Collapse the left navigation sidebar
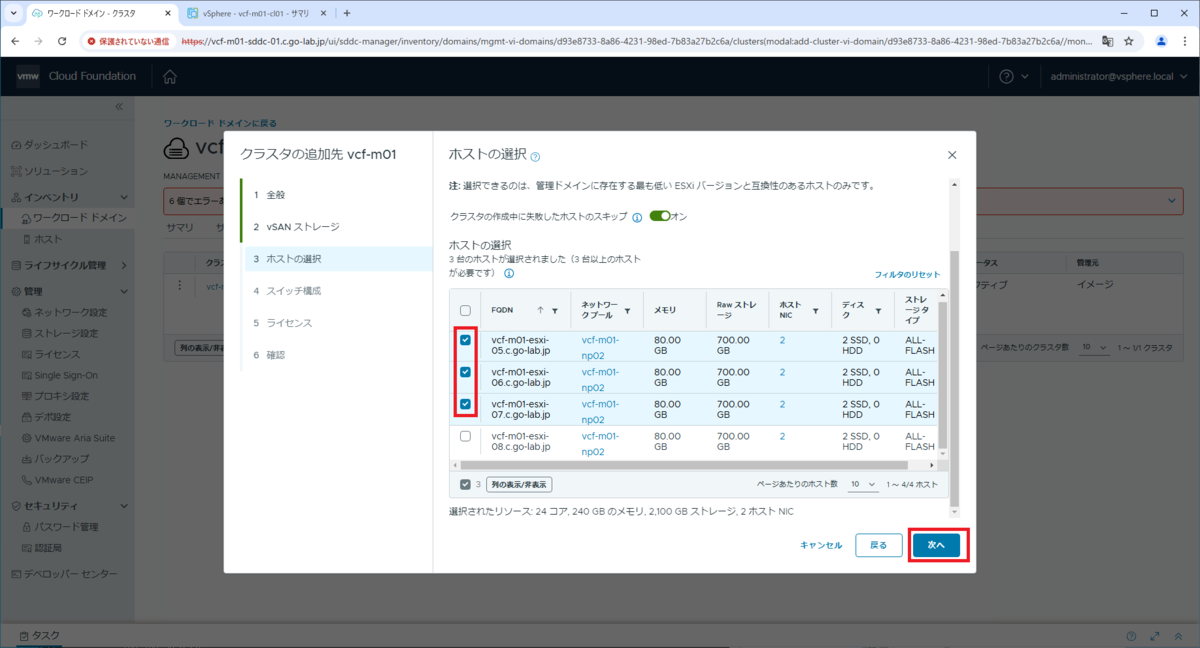Image resolution: width=1200 pixels, height=648 pixels. point(118,106)
